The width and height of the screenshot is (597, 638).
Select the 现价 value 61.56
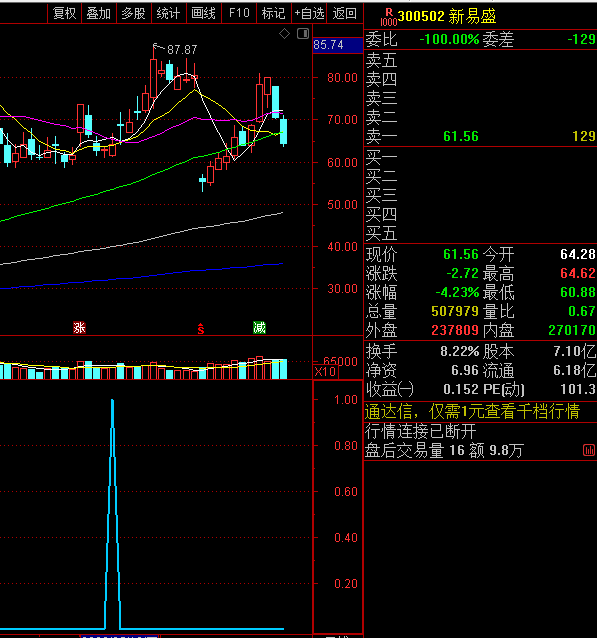click(461, 254)
